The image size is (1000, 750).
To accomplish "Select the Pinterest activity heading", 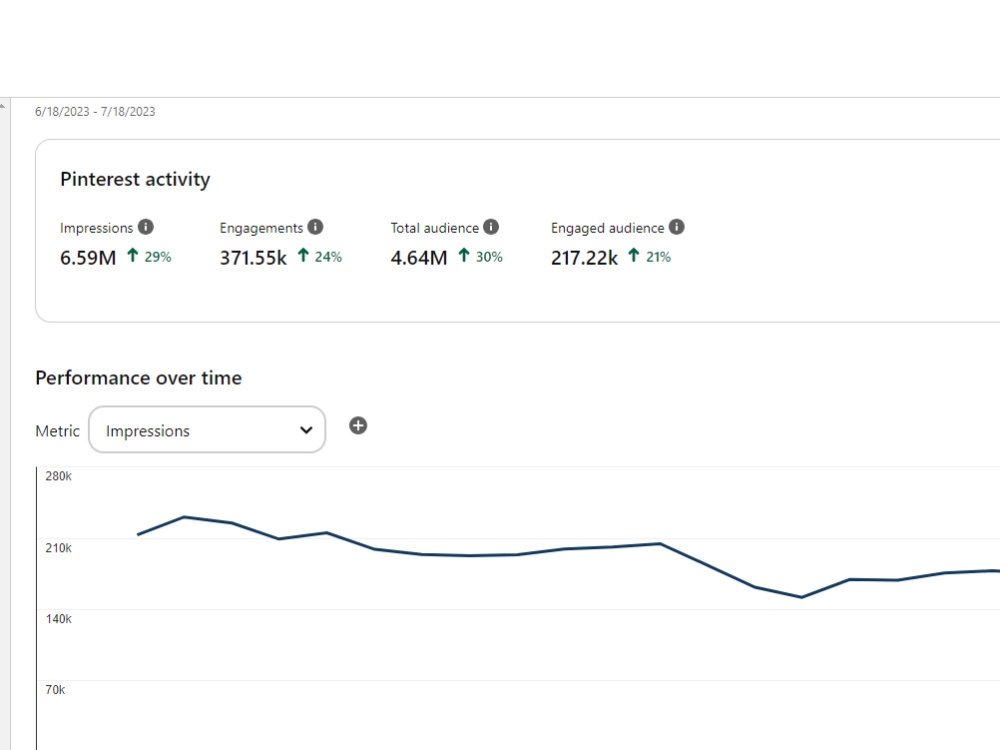I will point(135,179).
